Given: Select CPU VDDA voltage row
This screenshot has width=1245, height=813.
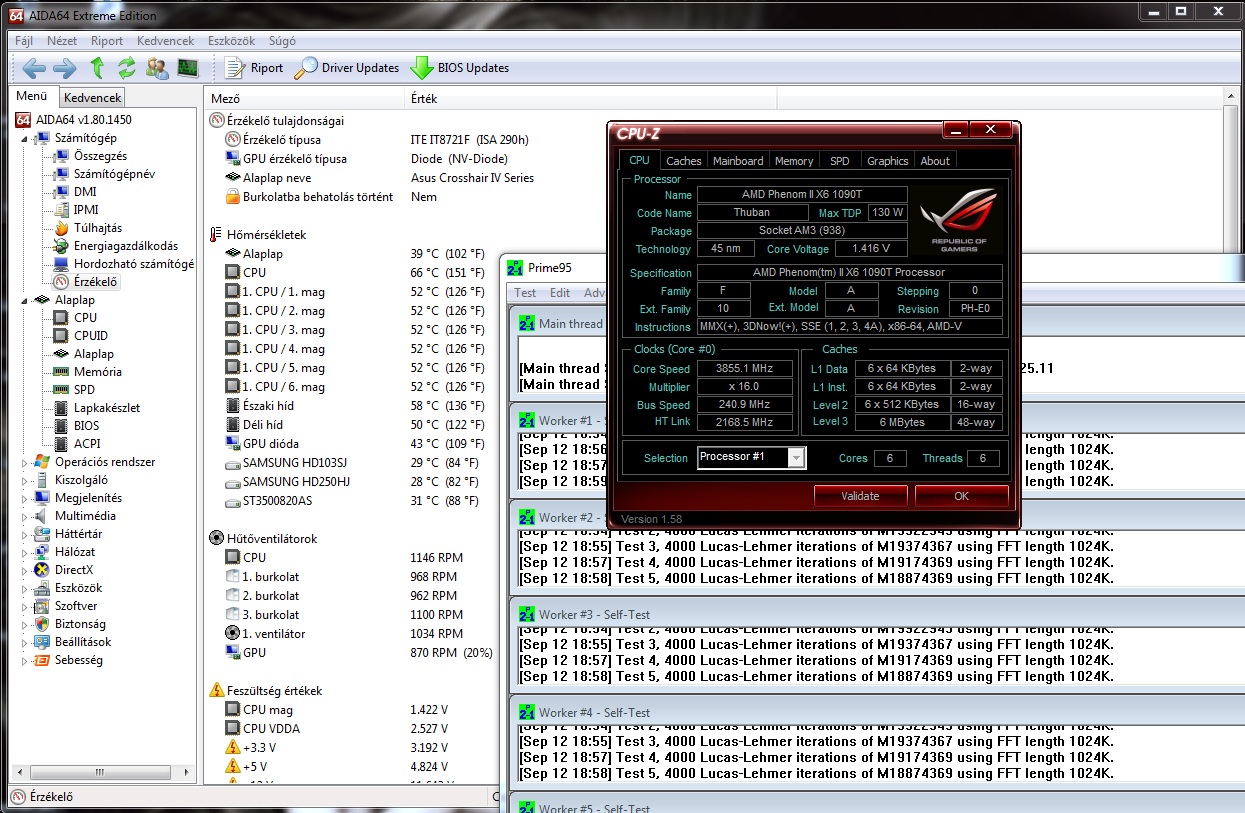Looking at the screenshot, I should [x=336, y=728].
